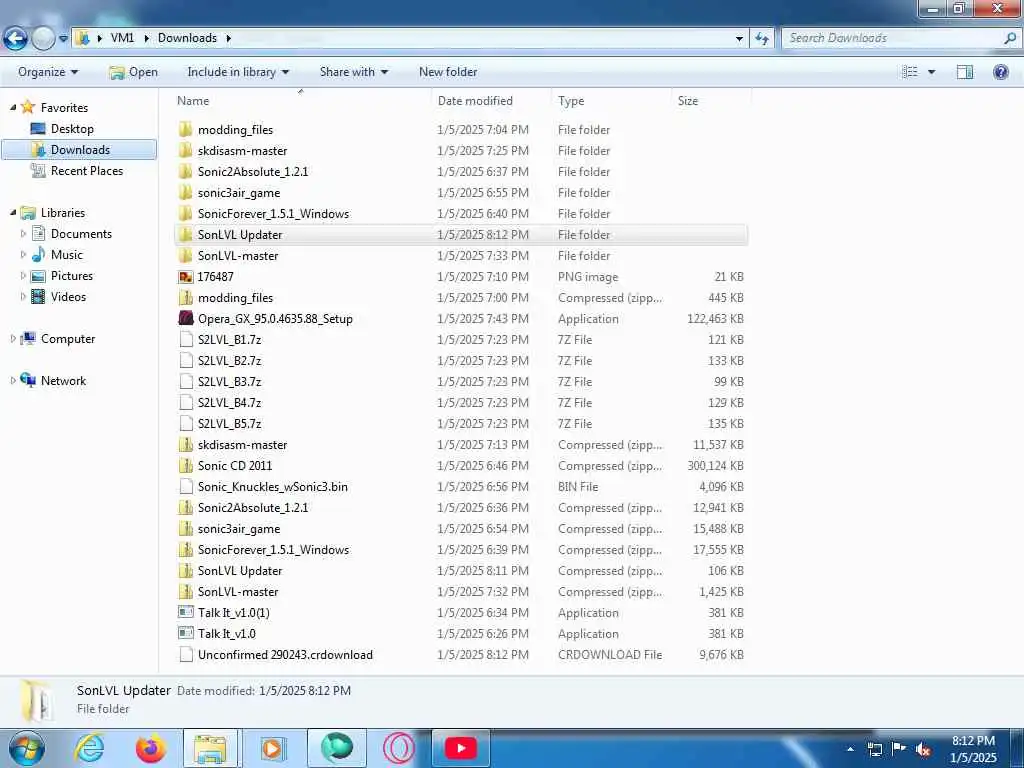Select the Opera_GX_95.0.4635.88_Setup application icon
1024x768 pixels.
click(x=185, y=319)
